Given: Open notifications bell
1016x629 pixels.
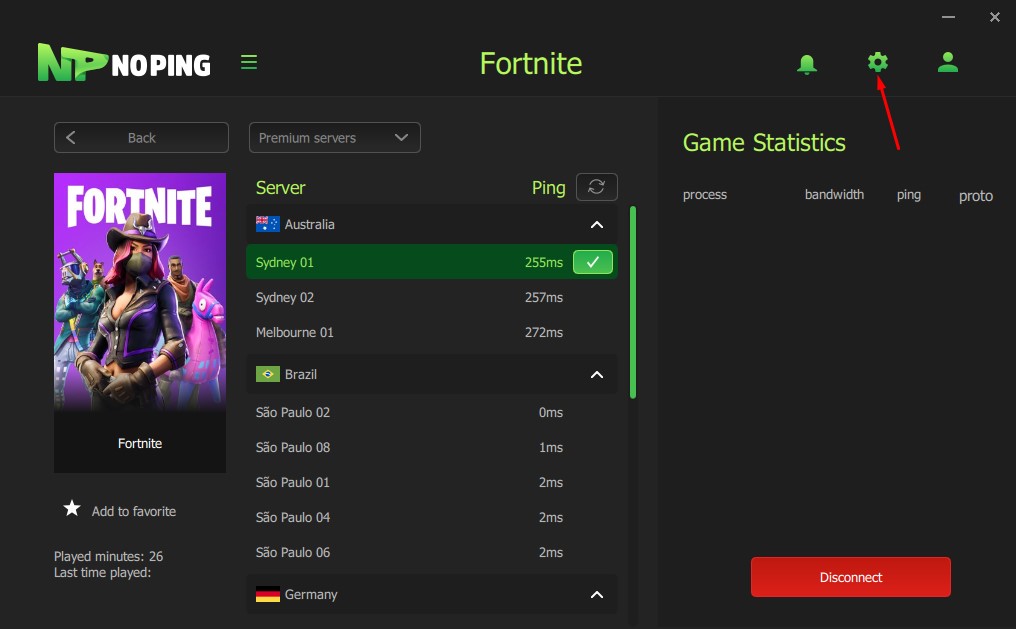Looking at the screenshot, I should pos(807,63).
